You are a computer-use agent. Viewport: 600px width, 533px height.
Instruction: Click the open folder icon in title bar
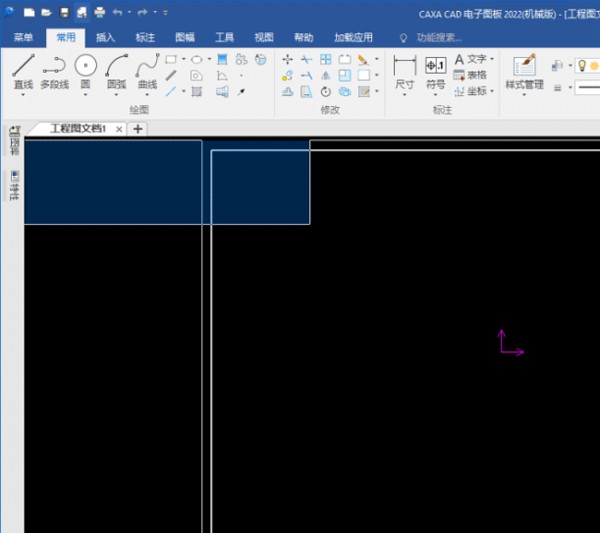click(46, 13)
